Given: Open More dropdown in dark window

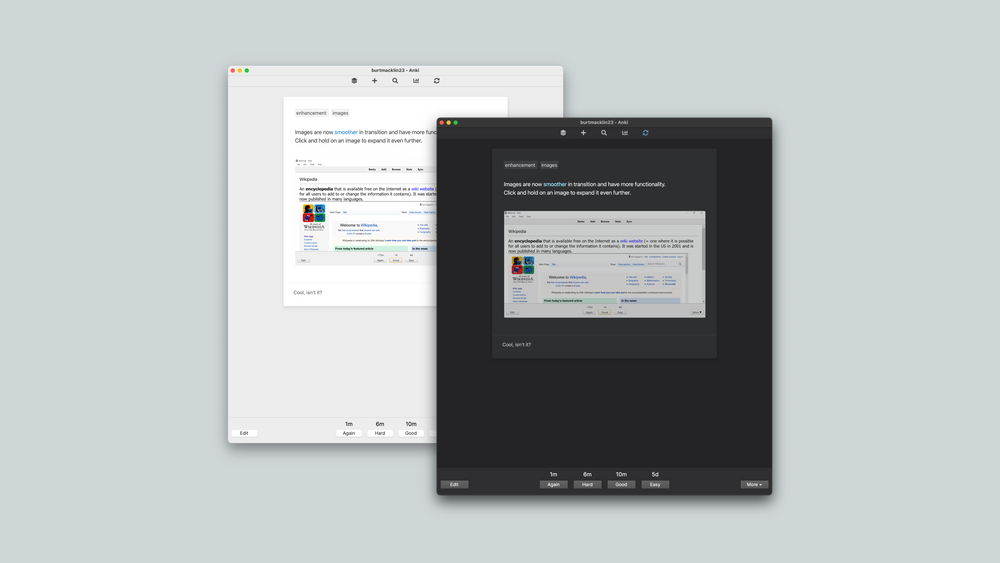Looking at the screenshot, I should pos(754,485).
